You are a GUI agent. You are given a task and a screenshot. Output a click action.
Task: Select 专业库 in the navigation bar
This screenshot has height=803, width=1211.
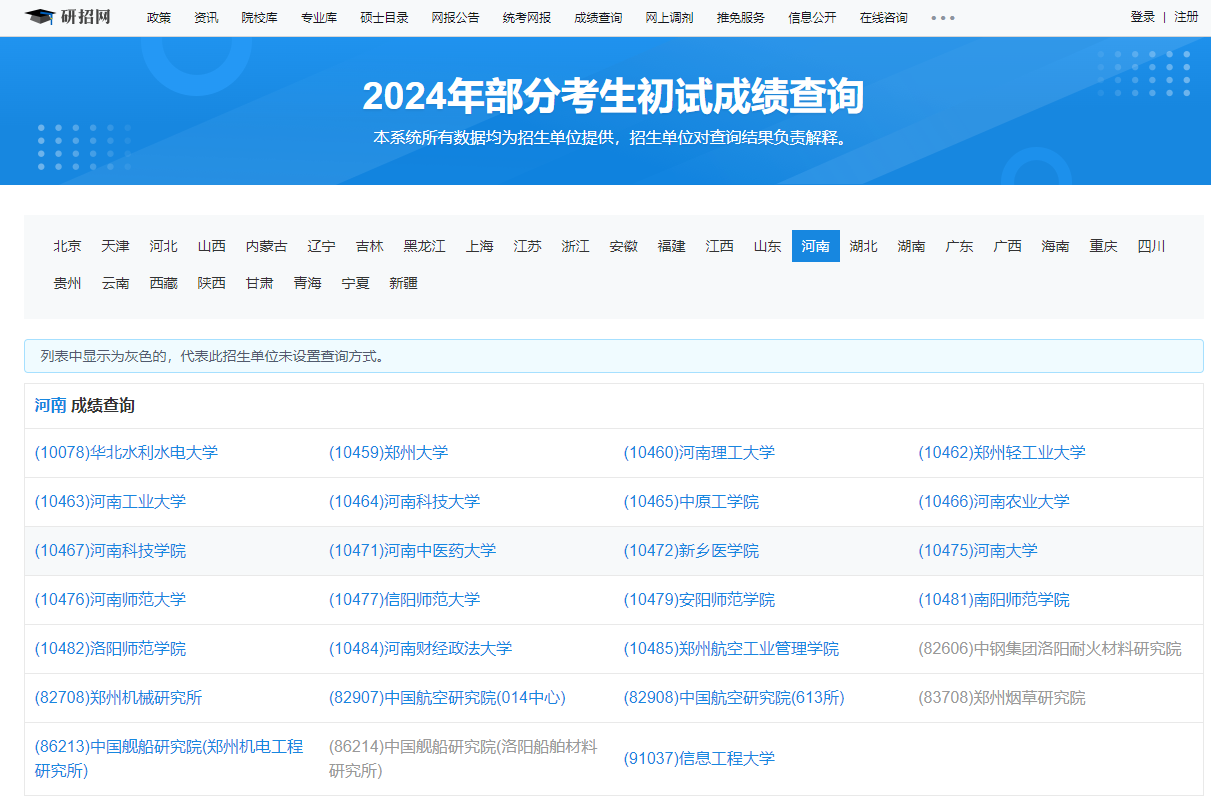click(x=319, y=18)
